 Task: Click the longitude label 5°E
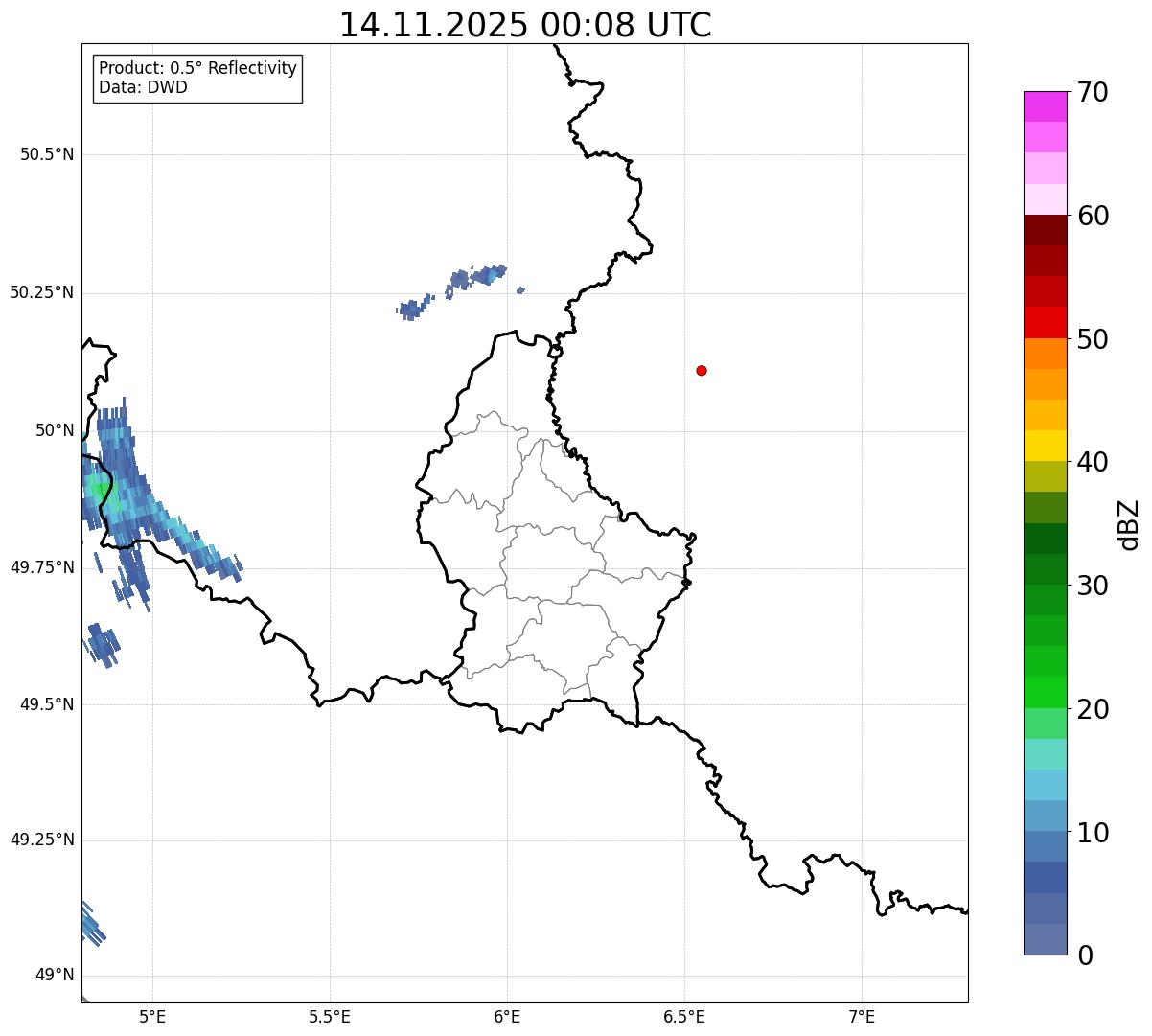152,1016
